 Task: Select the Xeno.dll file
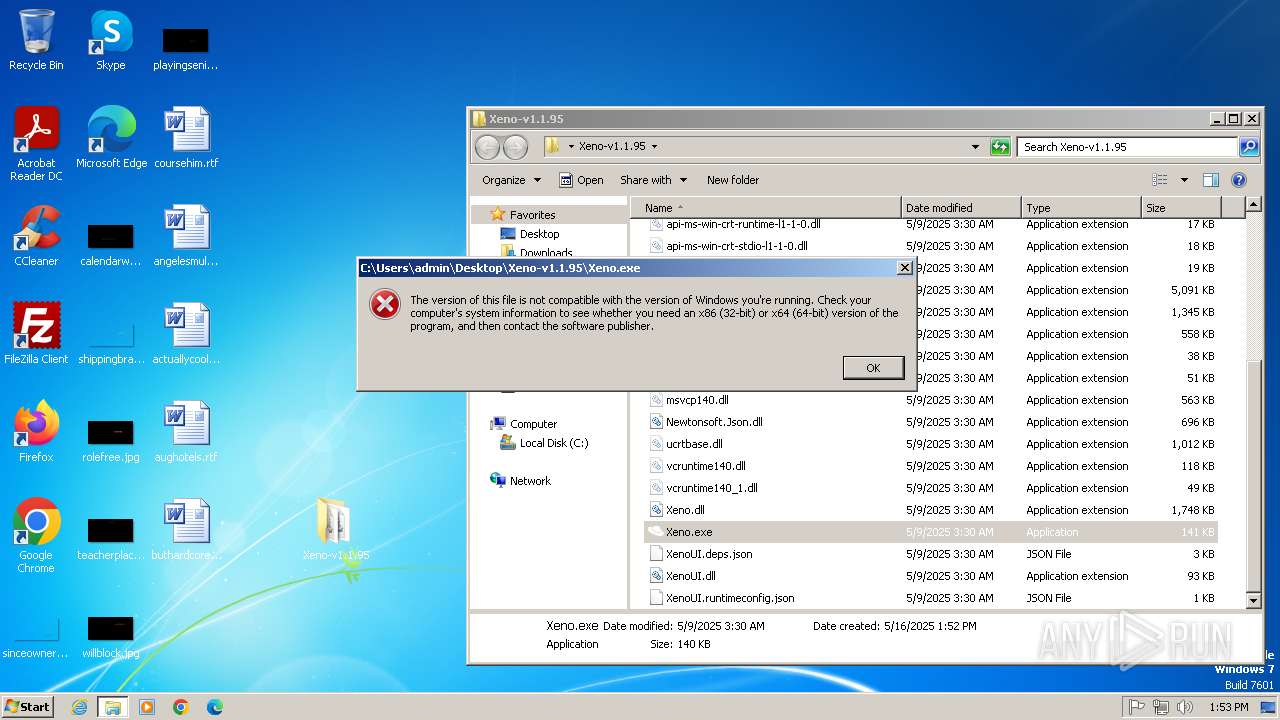pos(685,510)
